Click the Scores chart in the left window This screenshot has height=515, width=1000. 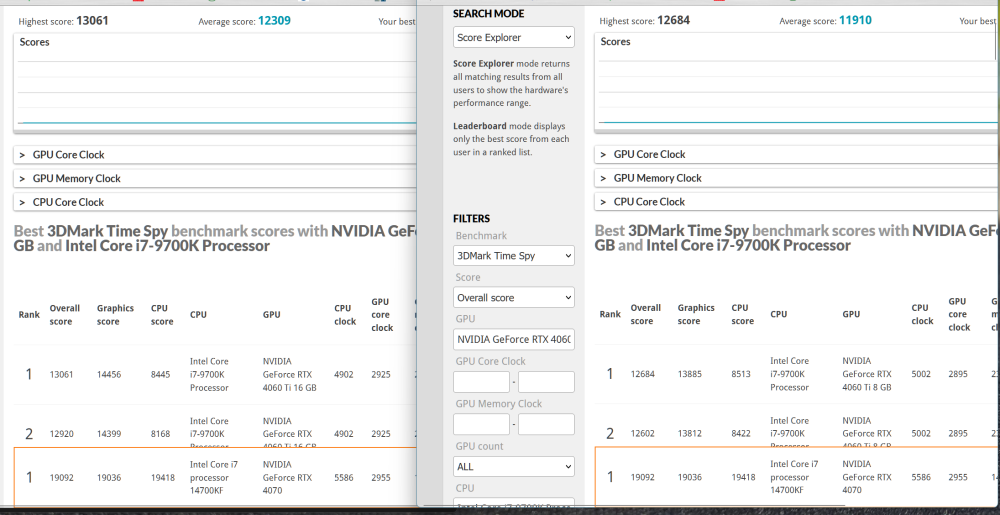click(215, 90)
